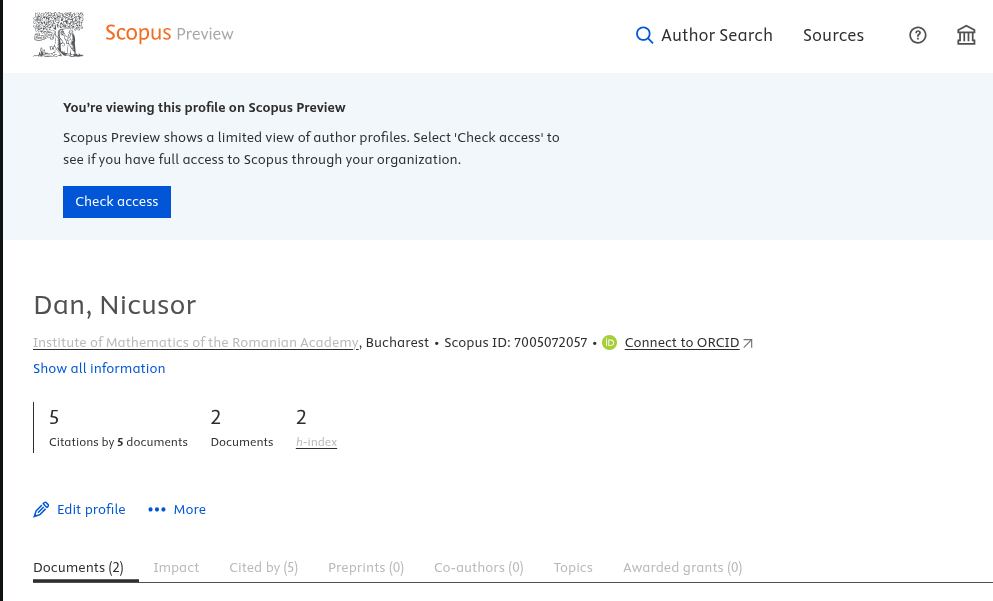Click the Scopus Preview wordmark
993x601 pixels.
(169, 33)
